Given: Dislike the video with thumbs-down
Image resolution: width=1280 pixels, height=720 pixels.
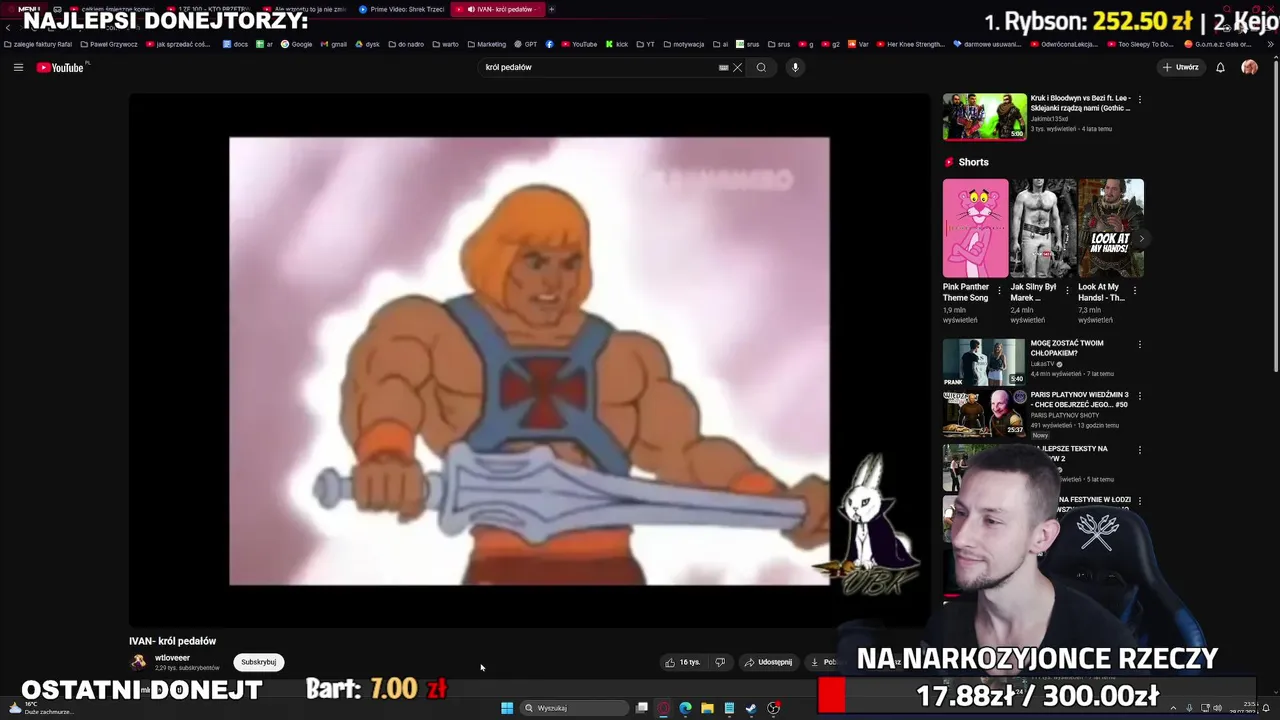Looking at the screenshot, I should coord(720,662).
